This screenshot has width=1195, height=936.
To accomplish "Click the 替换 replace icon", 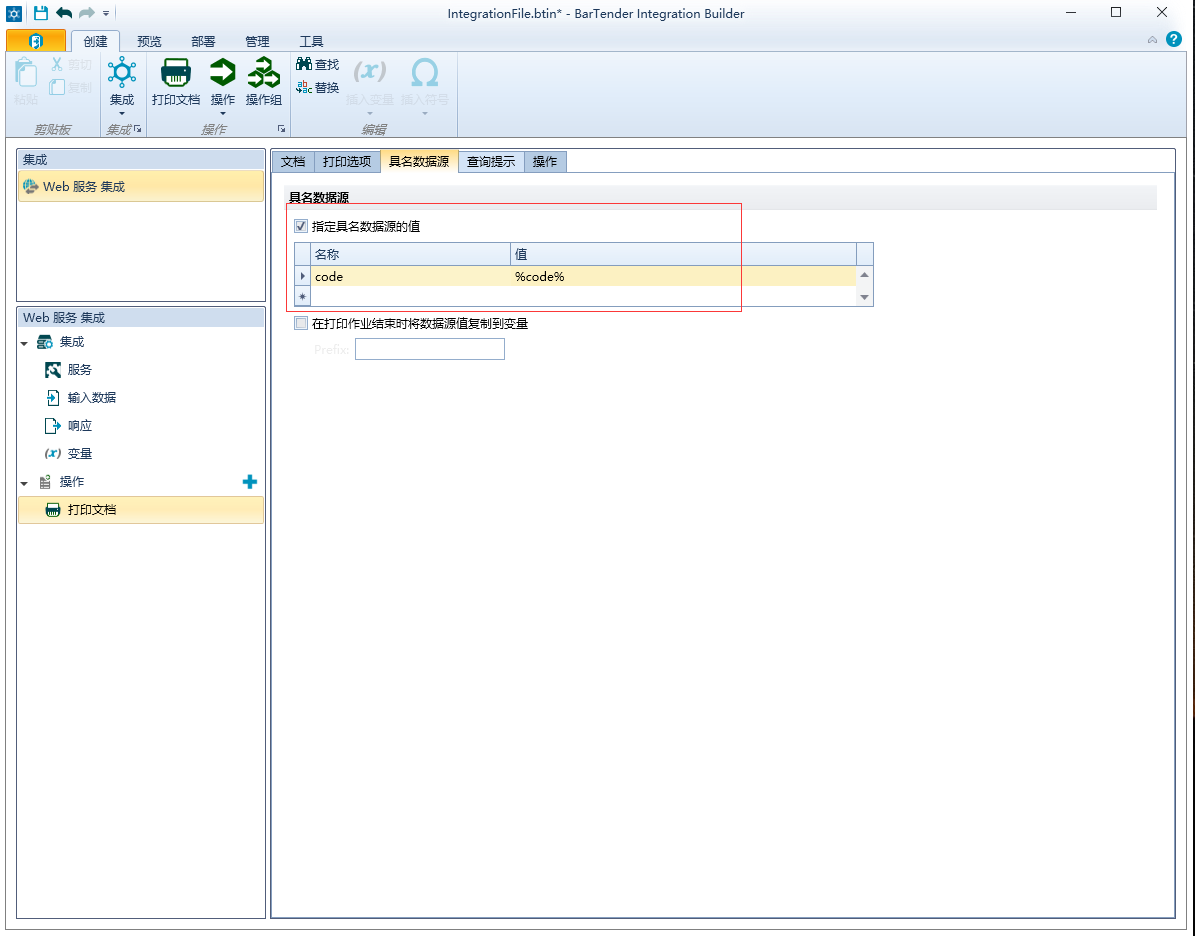I will (x=304, y=88).
